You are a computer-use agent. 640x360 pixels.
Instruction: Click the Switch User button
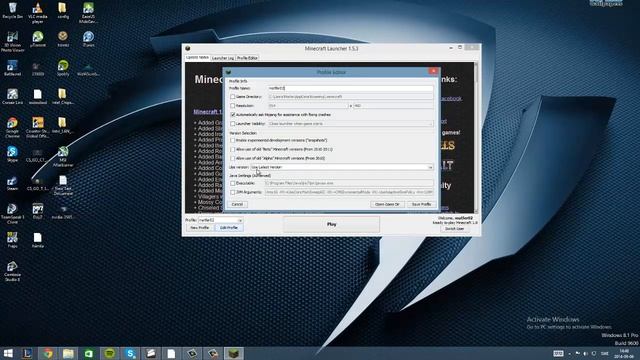click(454, 229)
